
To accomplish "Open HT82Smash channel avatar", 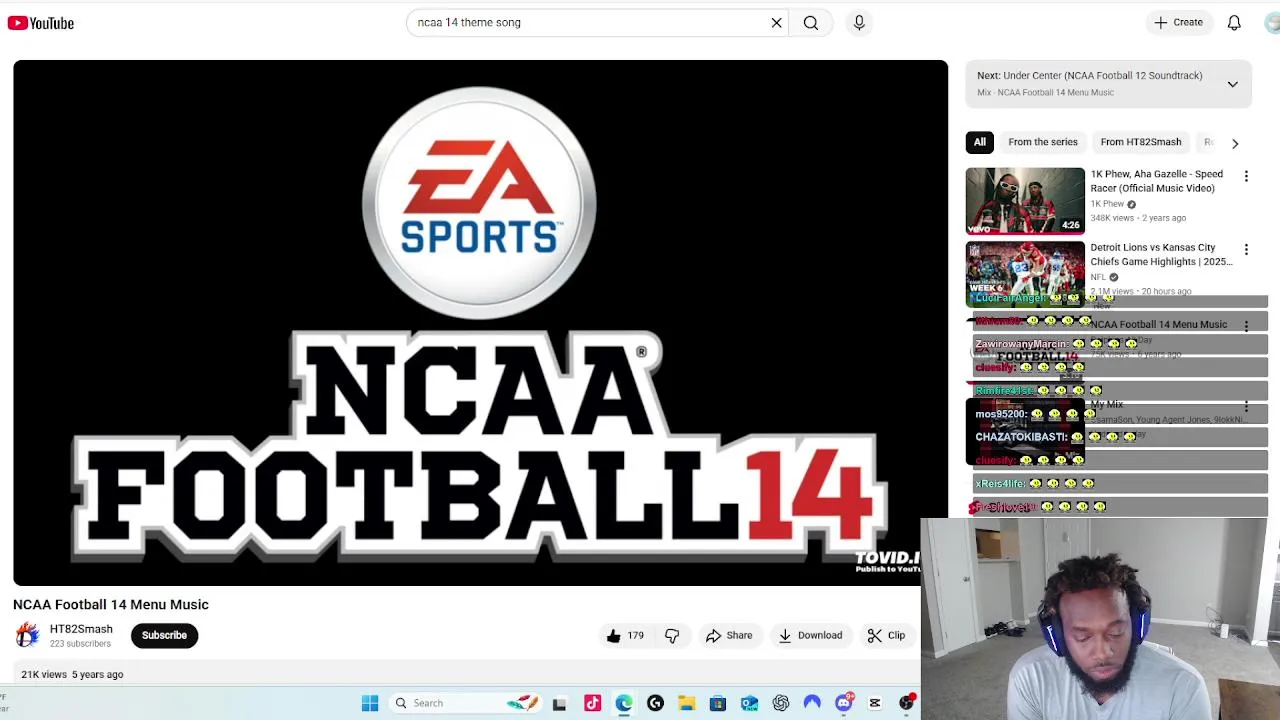I will (x=27, y=635).
